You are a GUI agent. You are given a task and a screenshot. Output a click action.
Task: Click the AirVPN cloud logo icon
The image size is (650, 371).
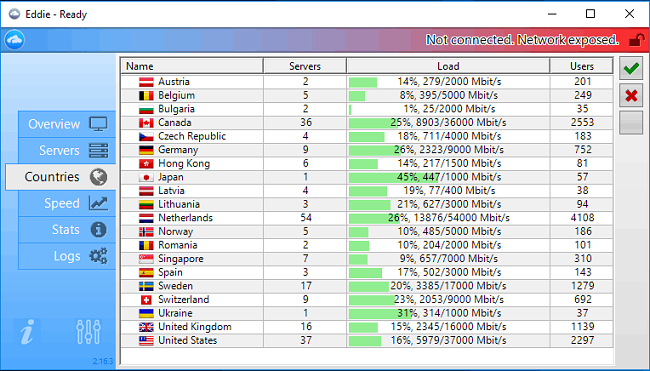click(x=15, y=40)
